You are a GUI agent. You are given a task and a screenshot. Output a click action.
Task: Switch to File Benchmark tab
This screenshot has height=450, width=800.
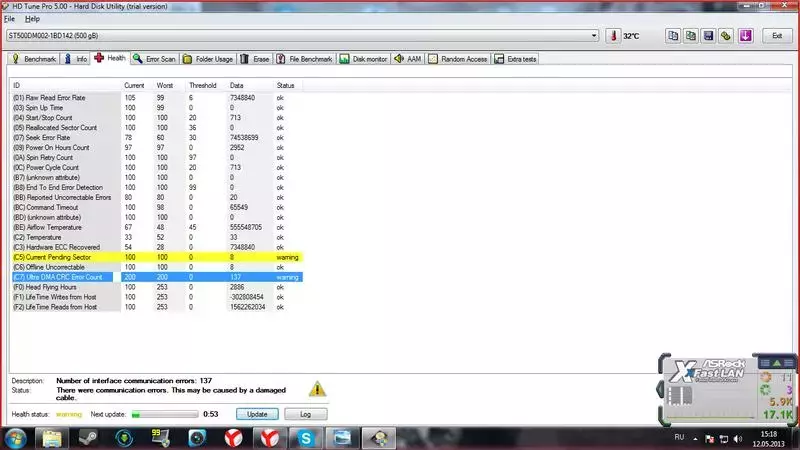point(305,59)
